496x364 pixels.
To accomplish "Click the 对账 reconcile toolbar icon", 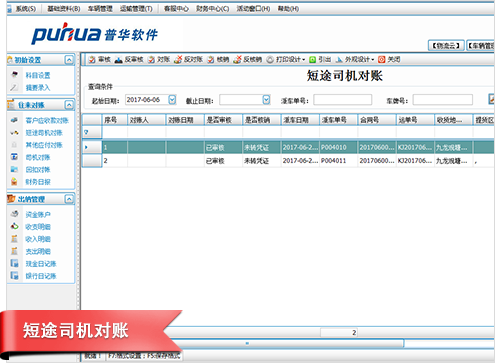I will (151, 60).
